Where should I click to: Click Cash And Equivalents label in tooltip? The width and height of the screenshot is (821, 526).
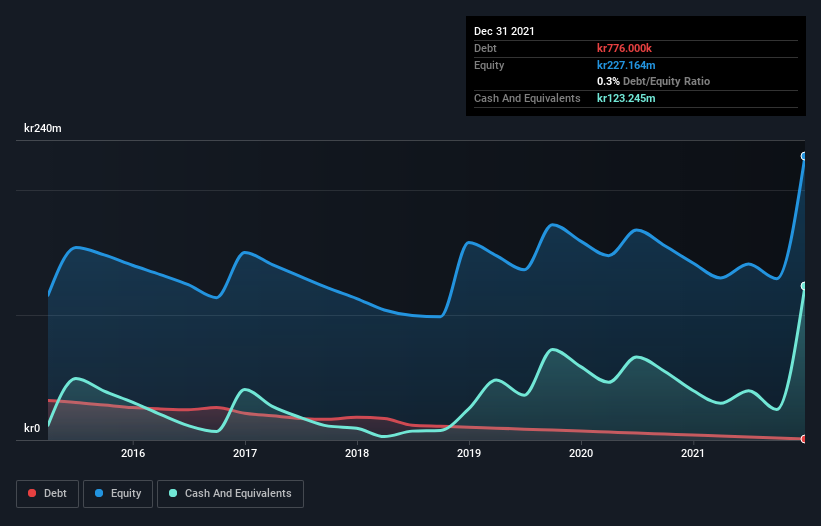click(x=527, y=98)
